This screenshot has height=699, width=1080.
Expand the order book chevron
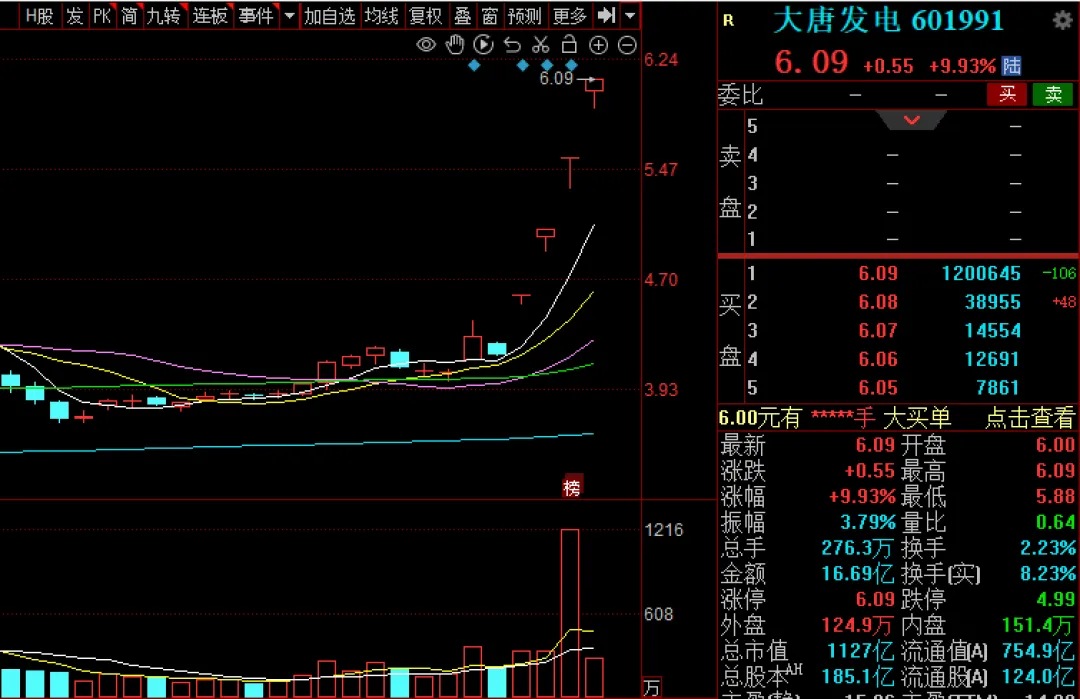[x=911, y=120]
